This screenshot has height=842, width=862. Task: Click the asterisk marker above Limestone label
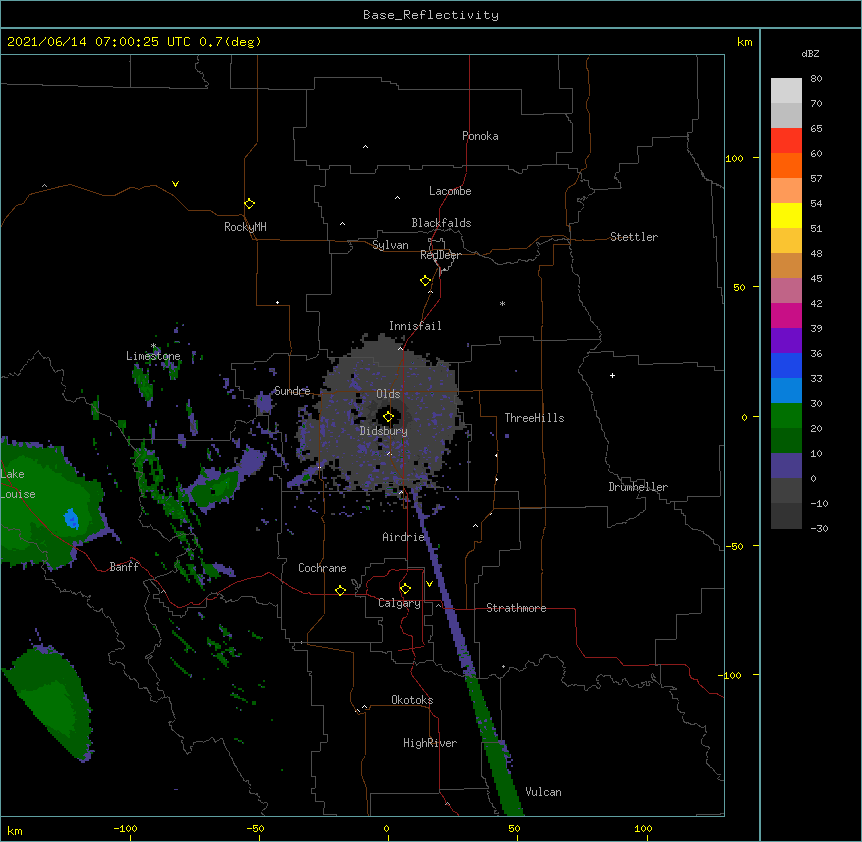click(x=154, y=346)
